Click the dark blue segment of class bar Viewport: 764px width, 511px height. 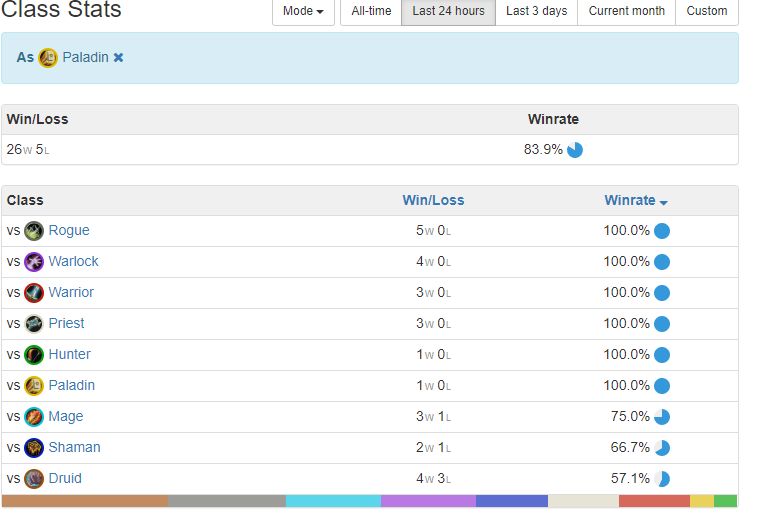point(512,501)
